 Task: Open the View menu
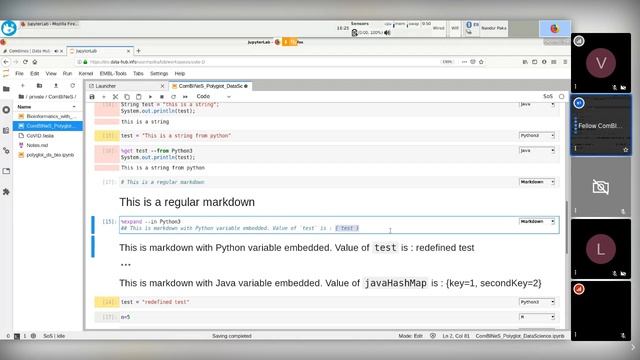[x=51, y=73]
